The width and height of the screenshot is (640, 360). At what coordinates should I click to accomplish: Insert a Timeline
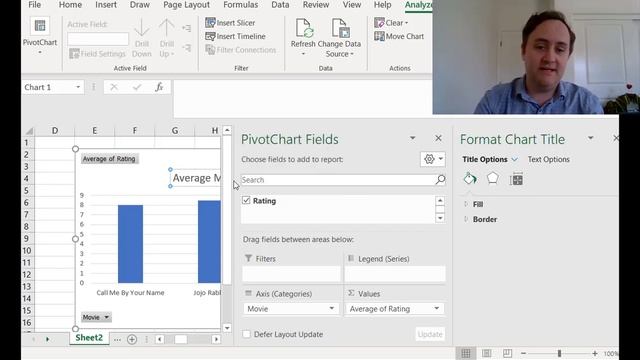coord(236,36)
